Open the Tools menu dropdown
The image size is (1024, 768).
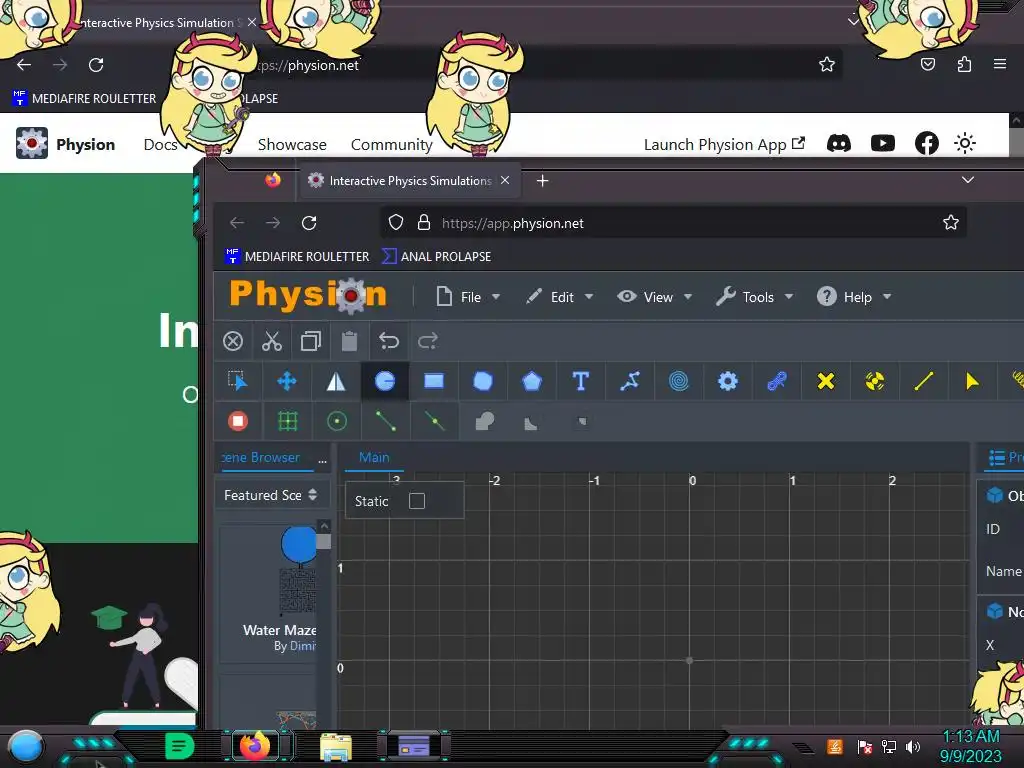point(755,297)
